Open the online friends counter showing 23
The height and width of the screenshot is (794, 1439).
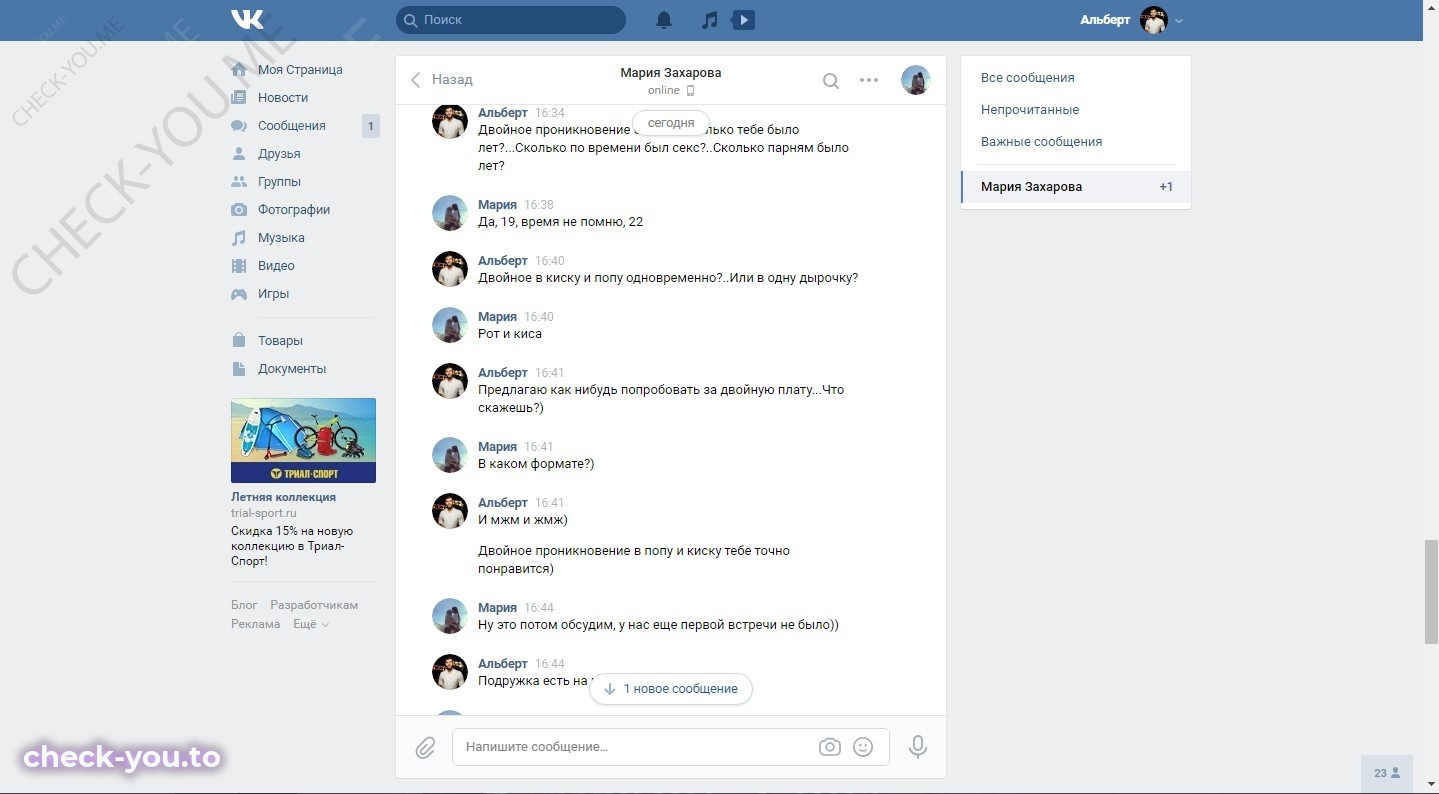click(1387, 773)
